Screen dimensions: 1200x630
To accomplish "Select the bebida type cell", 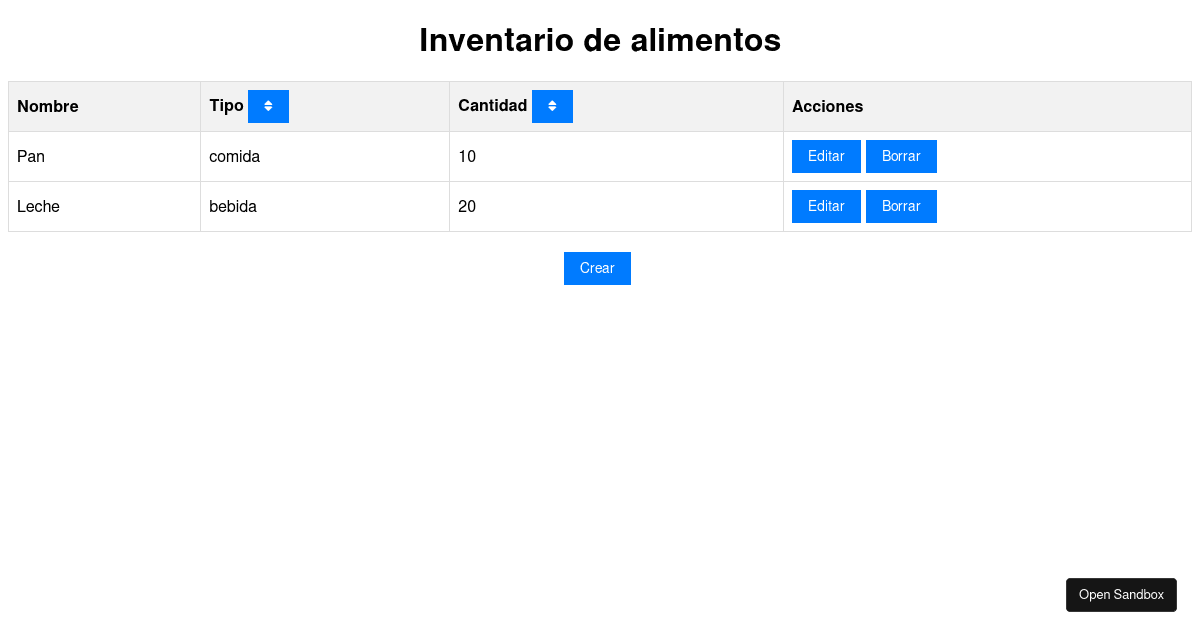I will click(325, 207).
